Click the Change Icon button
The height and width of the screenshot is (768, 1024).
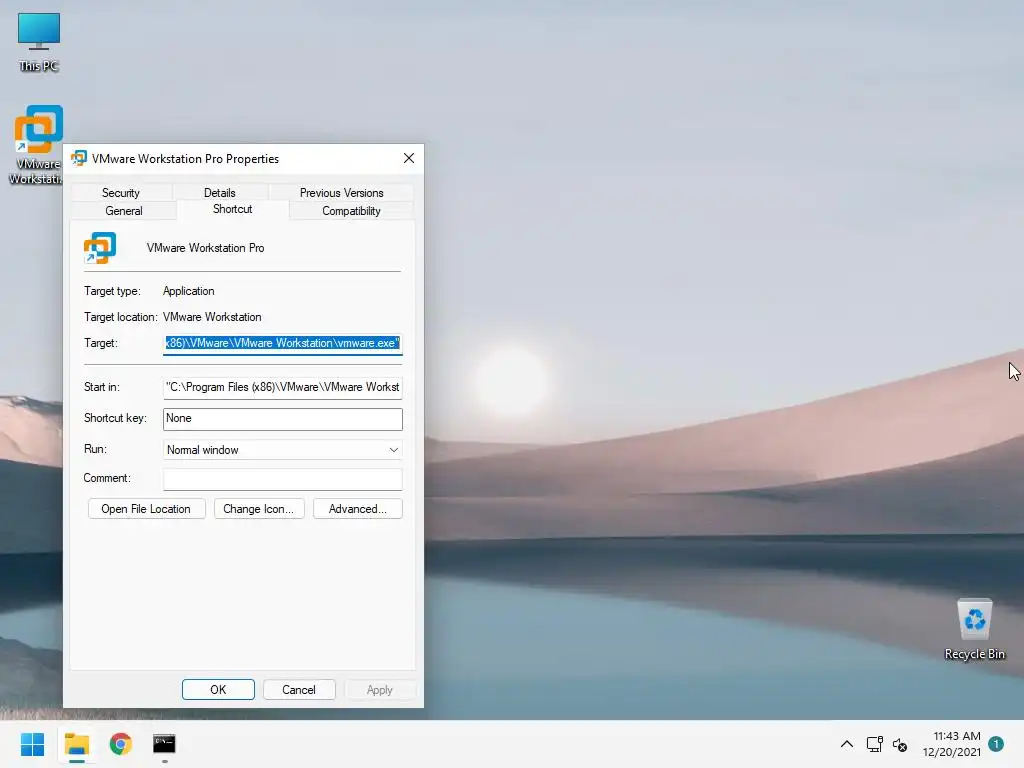tap(259, 509)
